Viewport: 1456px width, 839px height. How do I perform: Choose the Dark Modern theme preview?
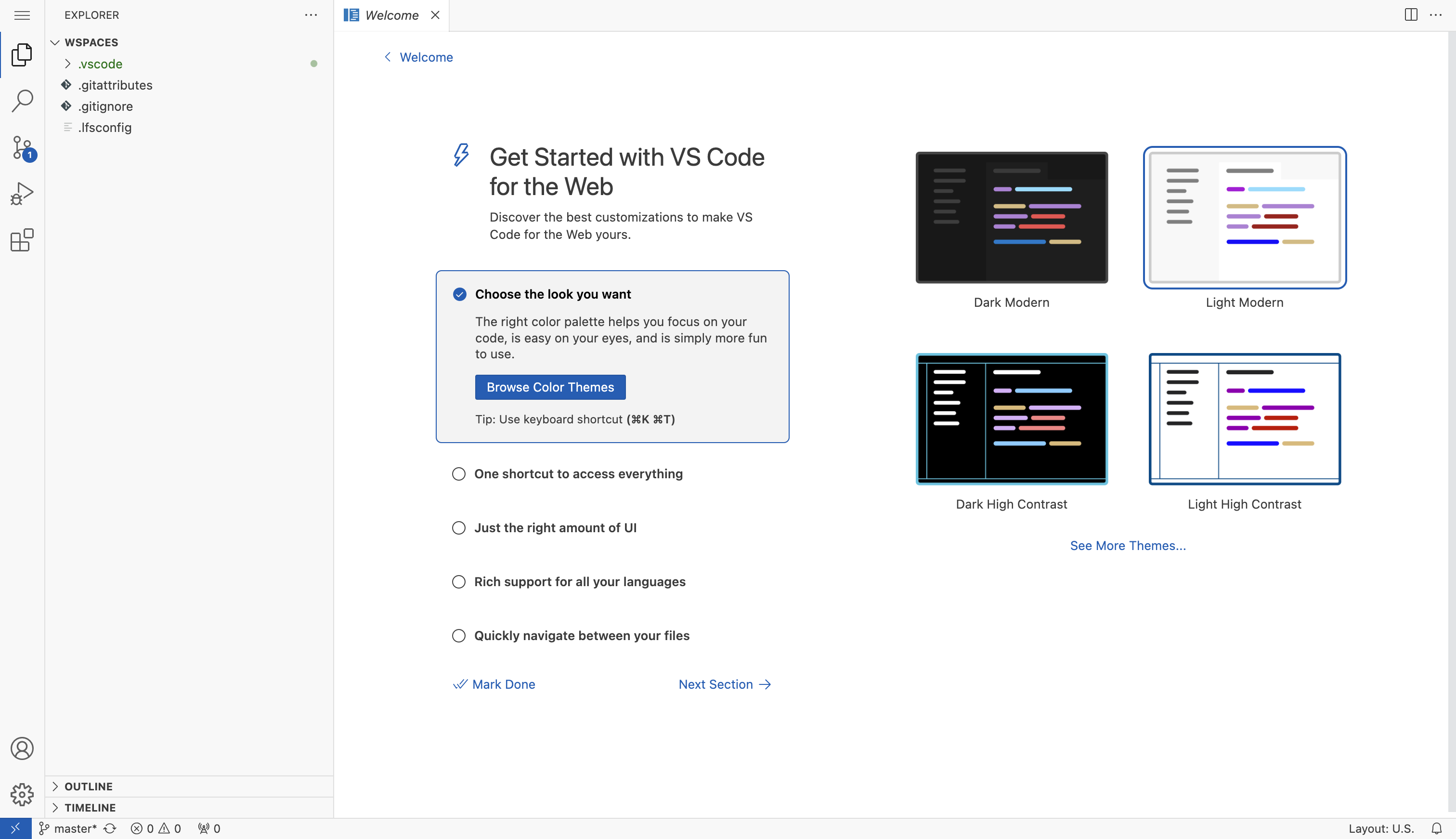coord(1012,217)
